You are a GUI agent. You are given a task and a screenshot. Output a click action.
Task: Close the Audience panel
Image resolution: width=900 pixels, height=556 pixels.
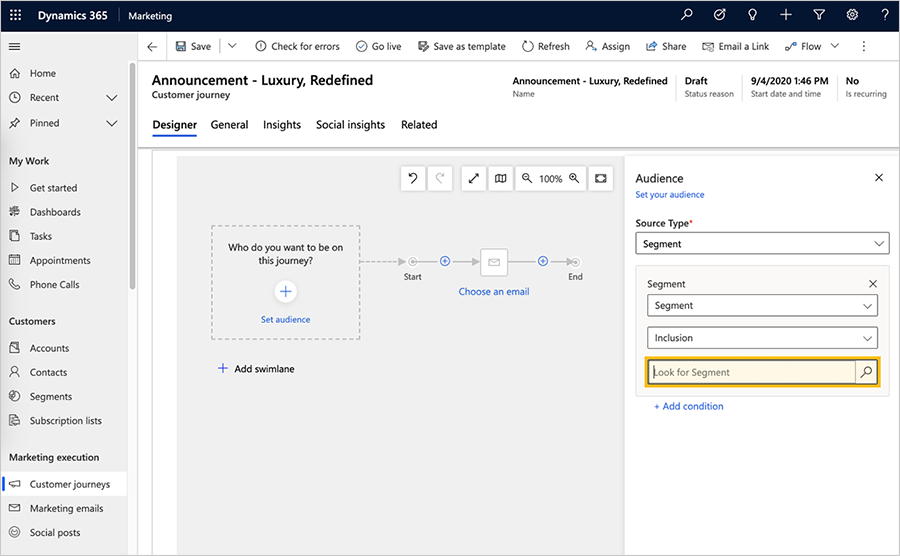point(879,178)
